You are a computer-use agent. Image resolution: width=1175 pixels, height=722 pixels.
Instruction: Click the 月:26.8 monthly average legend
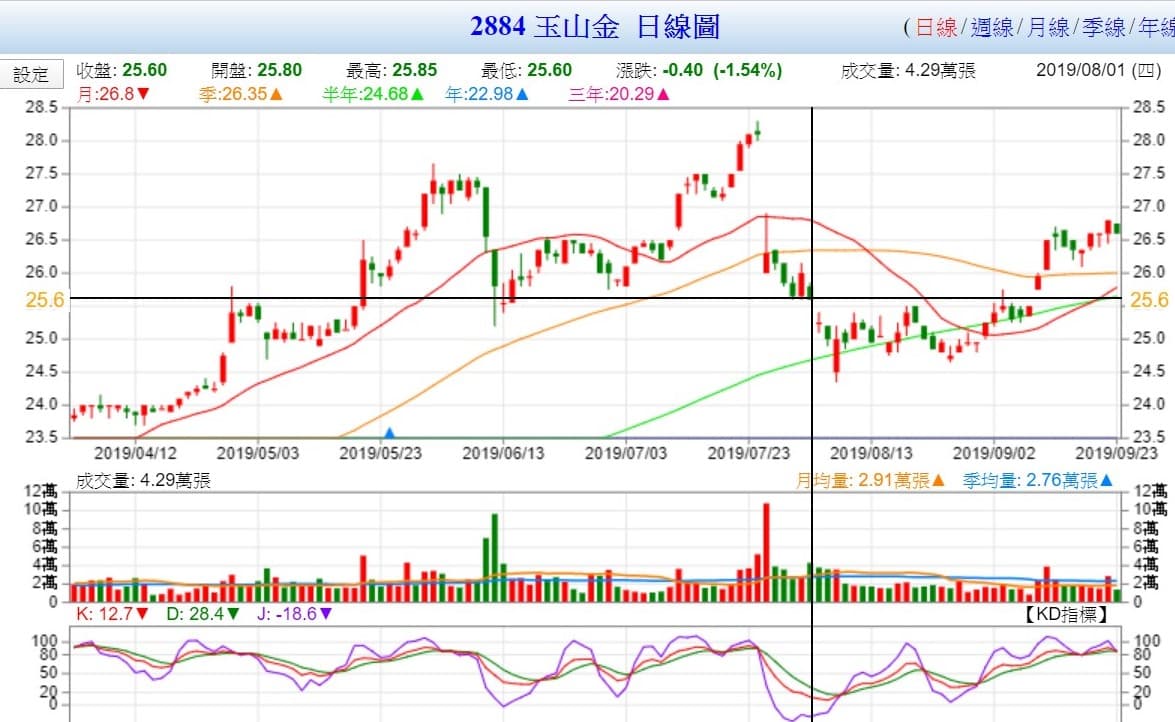click(x=113, y=94)
